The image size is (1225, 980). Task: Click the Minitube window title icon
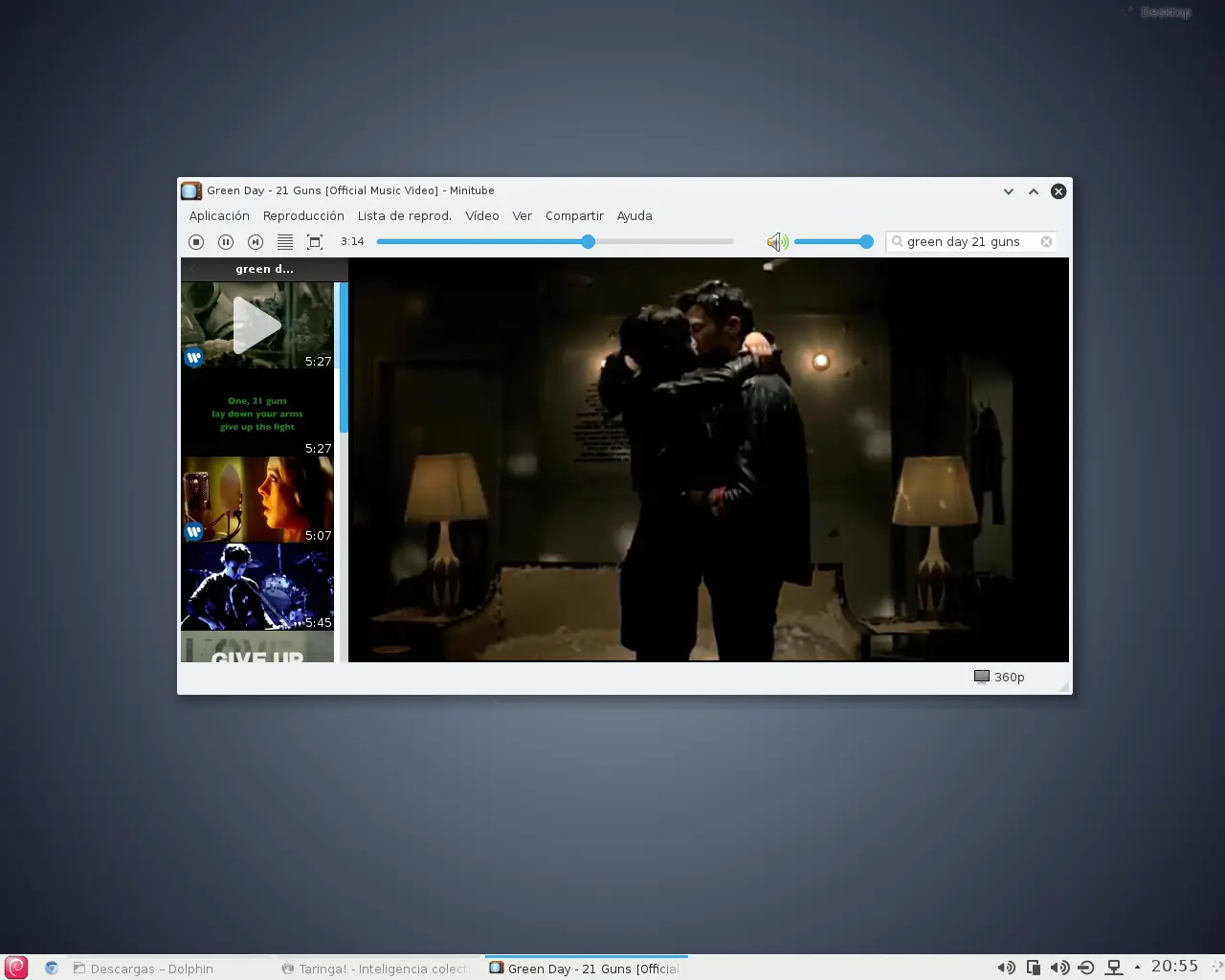tap(191, 190)
